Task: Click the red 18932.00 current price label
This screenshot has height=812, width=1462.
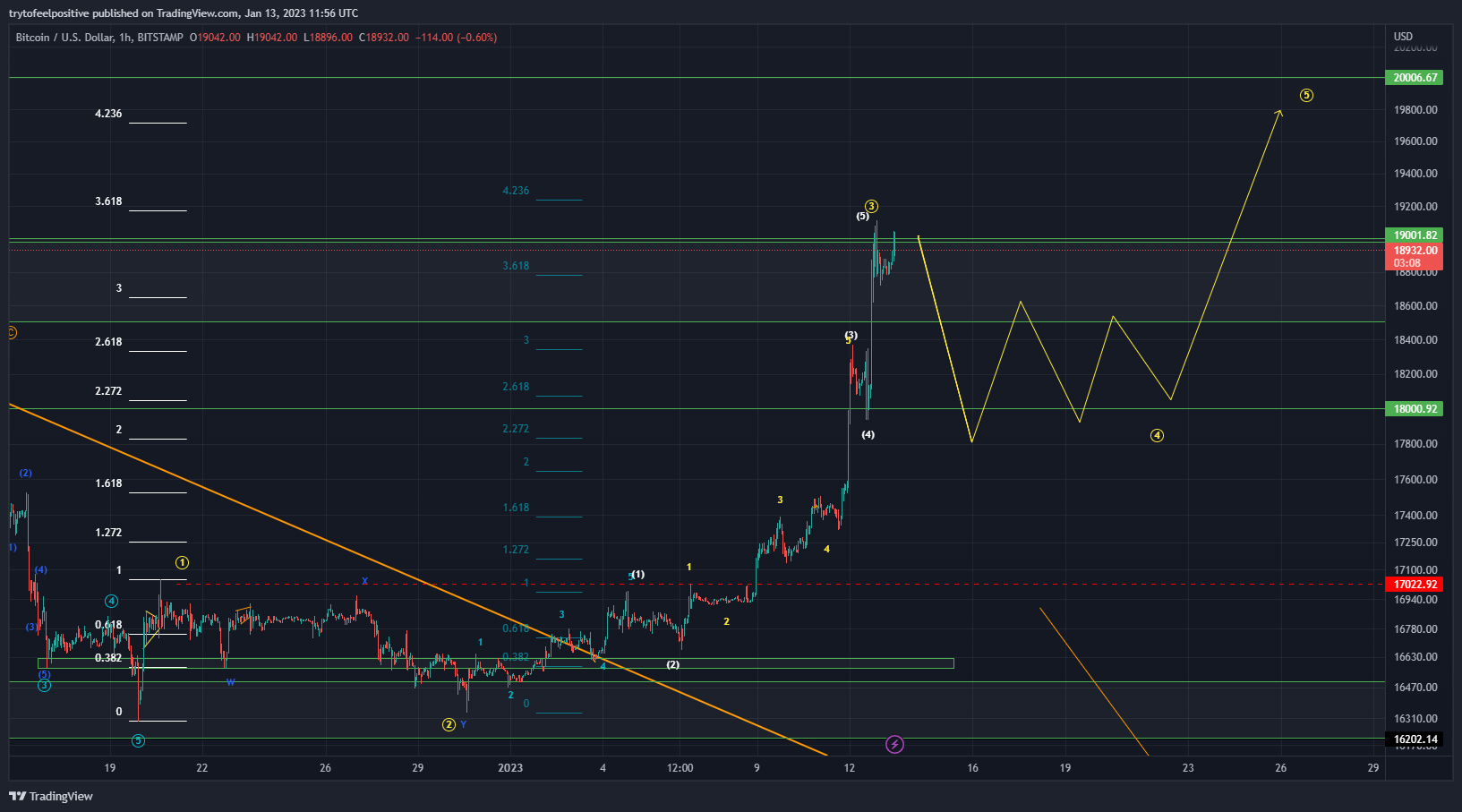Action: coord(1415,251)
